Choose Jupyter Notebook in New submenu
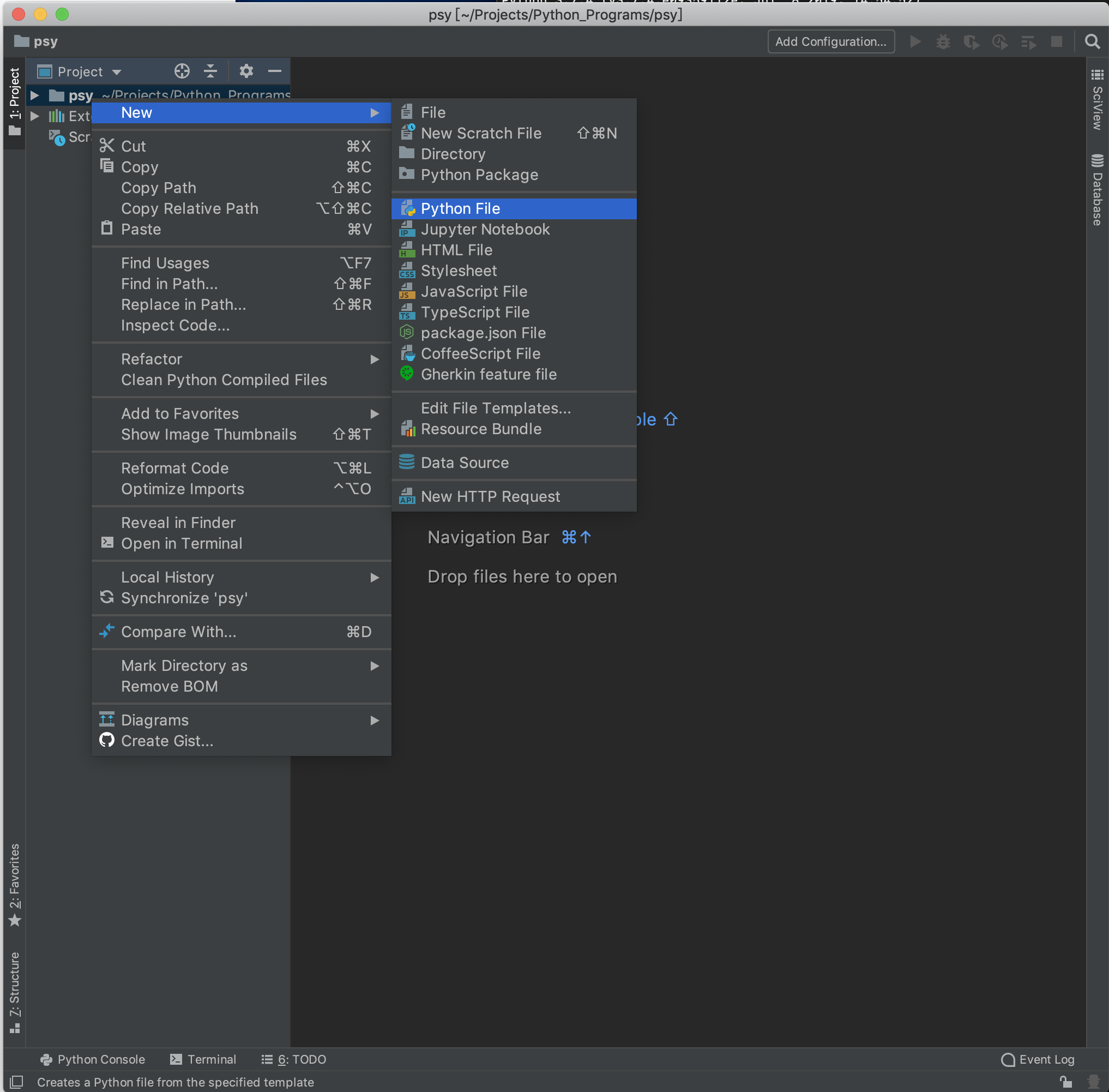Image resolution: width=1109 pixels, height=1092 pixels. point(485,230)
